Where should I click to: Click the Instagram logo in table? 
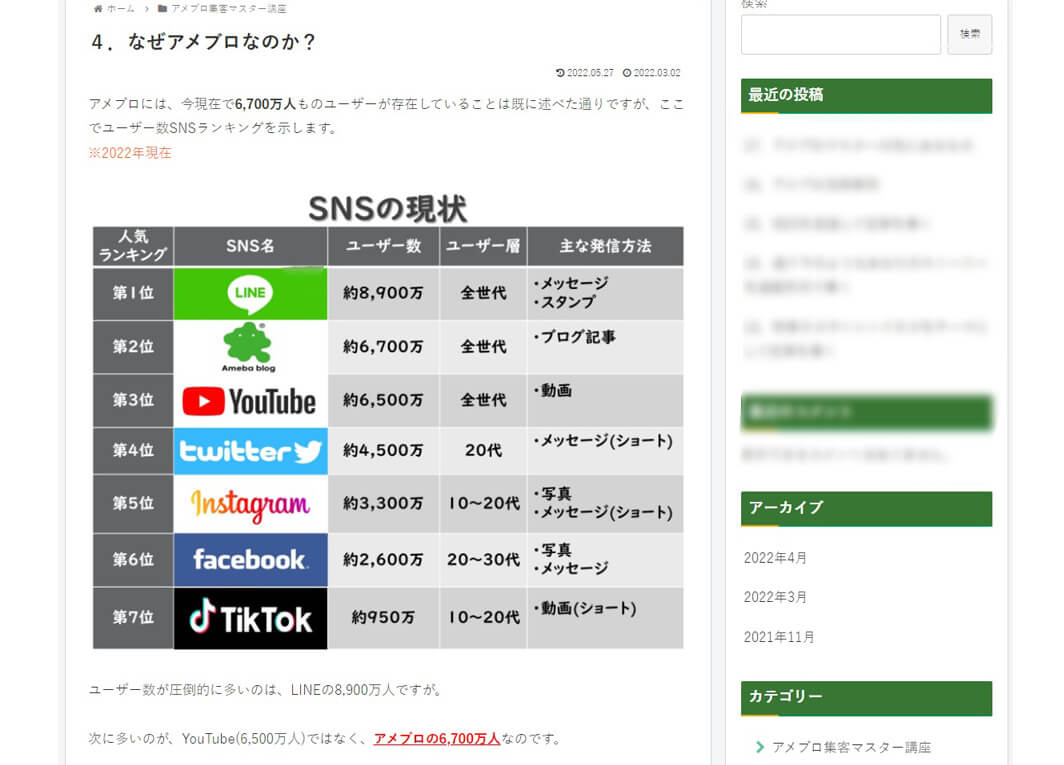[250, 504]
